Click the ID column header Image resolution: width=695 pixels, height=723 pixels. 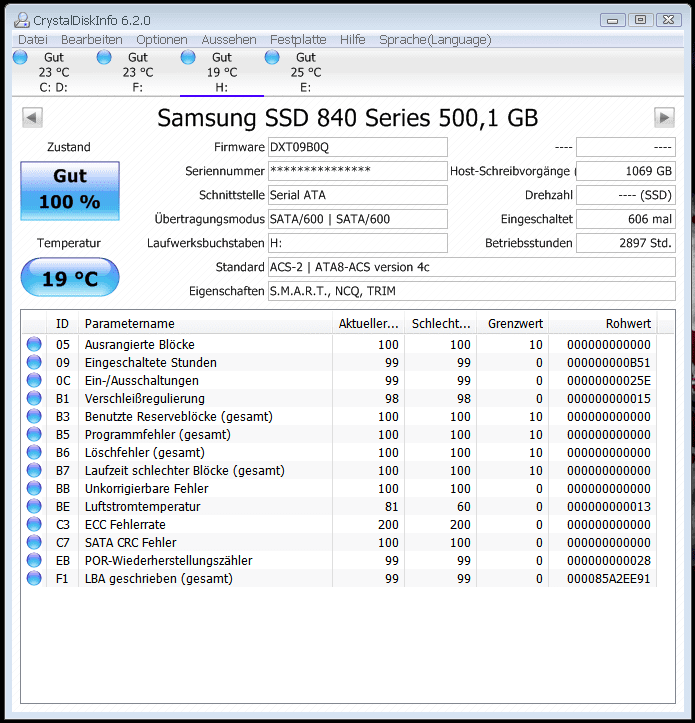62,324
